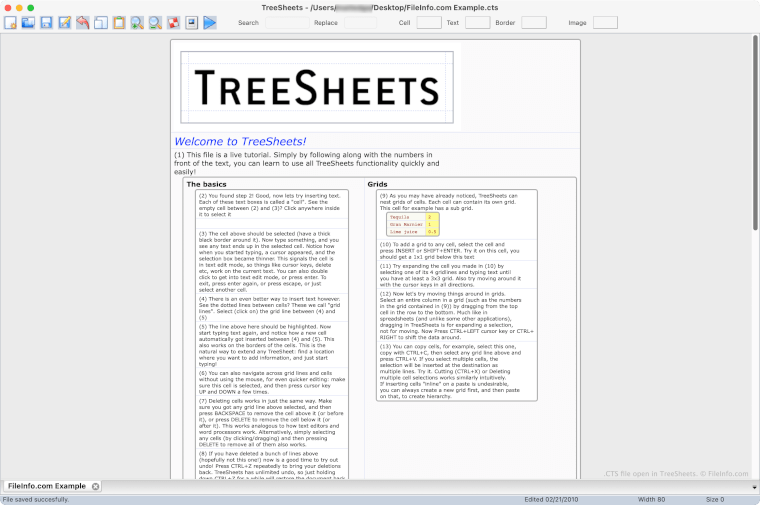Click the Copy toolbar icon
760x505 pixels.
100,22
